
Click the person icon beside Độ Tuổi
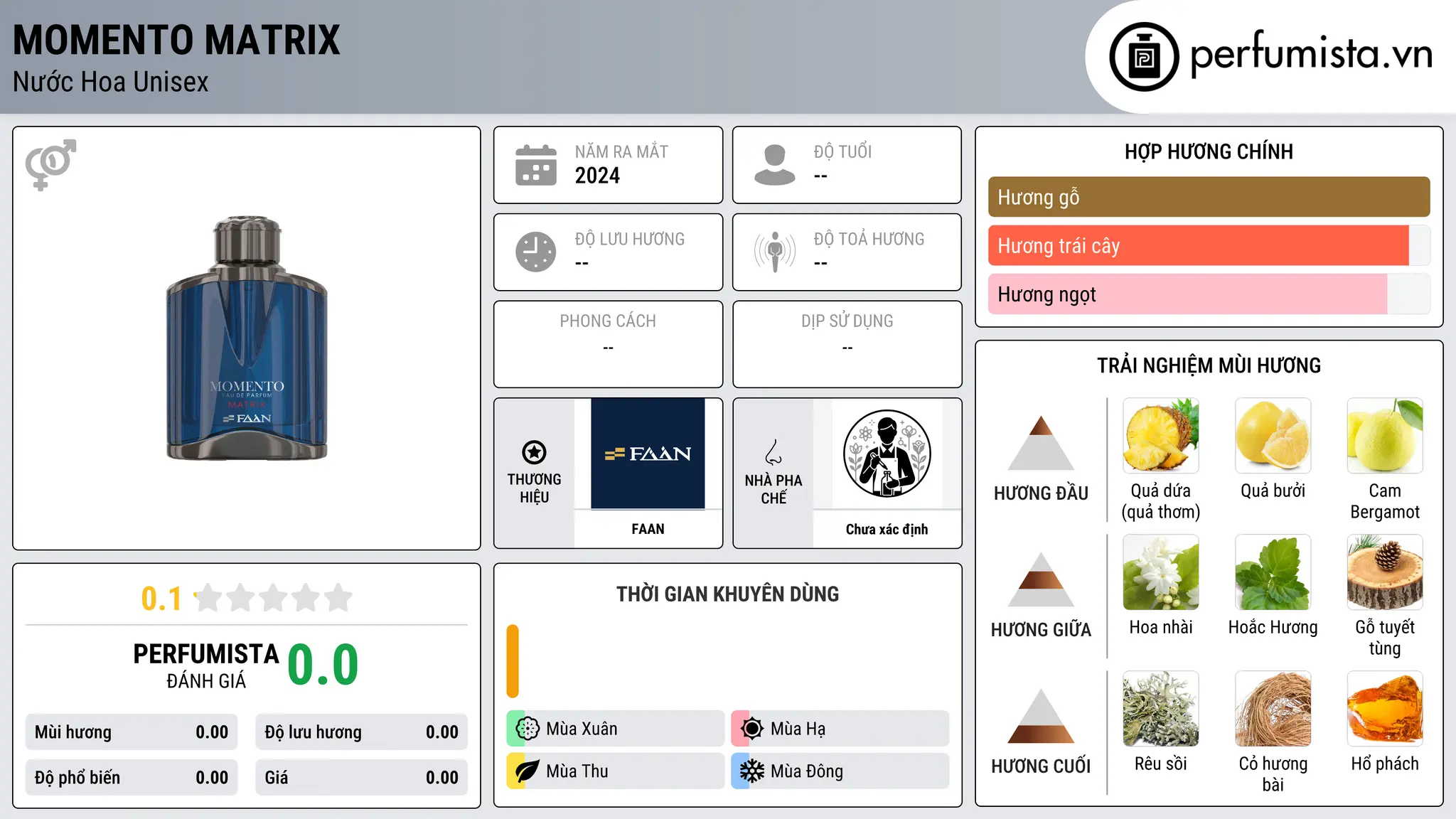coord(774,165)
